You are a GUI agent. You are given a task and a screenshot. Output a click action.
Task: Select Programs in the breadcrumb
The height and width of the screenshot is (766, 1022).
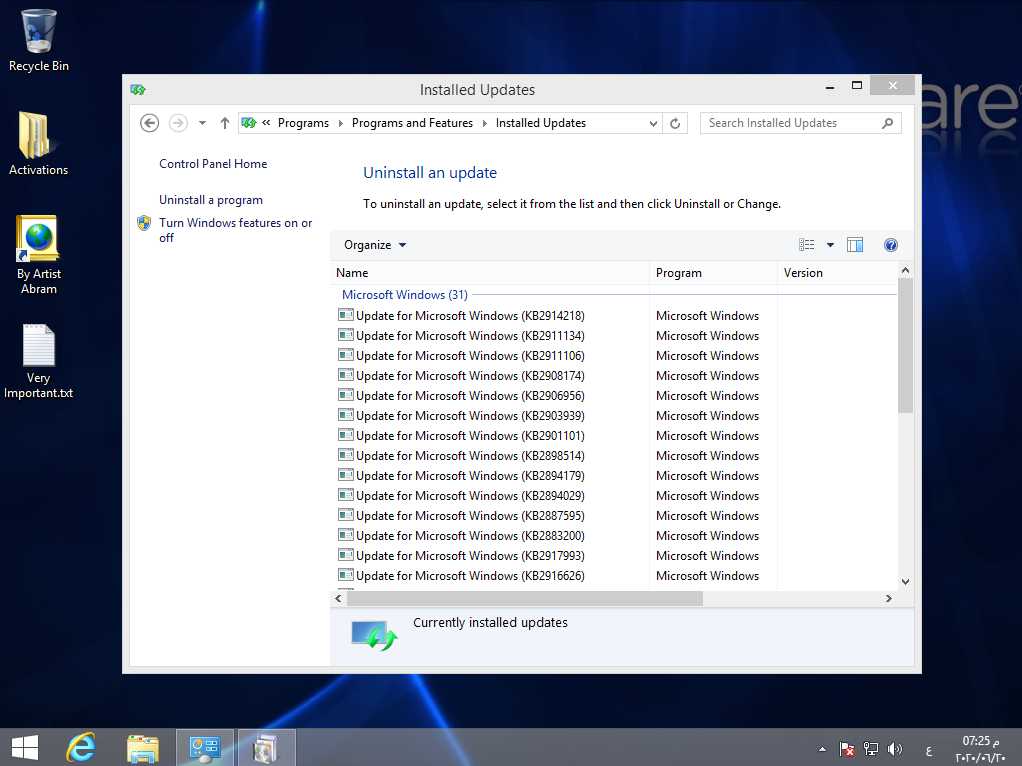pyautogui.click(x=303, y=123)
